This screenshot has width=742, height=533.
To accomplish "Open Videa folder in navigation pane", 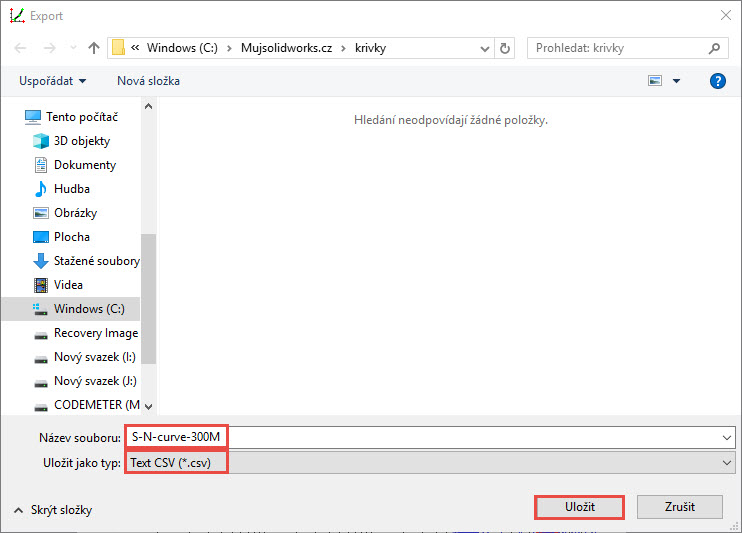I will [69, 285].
